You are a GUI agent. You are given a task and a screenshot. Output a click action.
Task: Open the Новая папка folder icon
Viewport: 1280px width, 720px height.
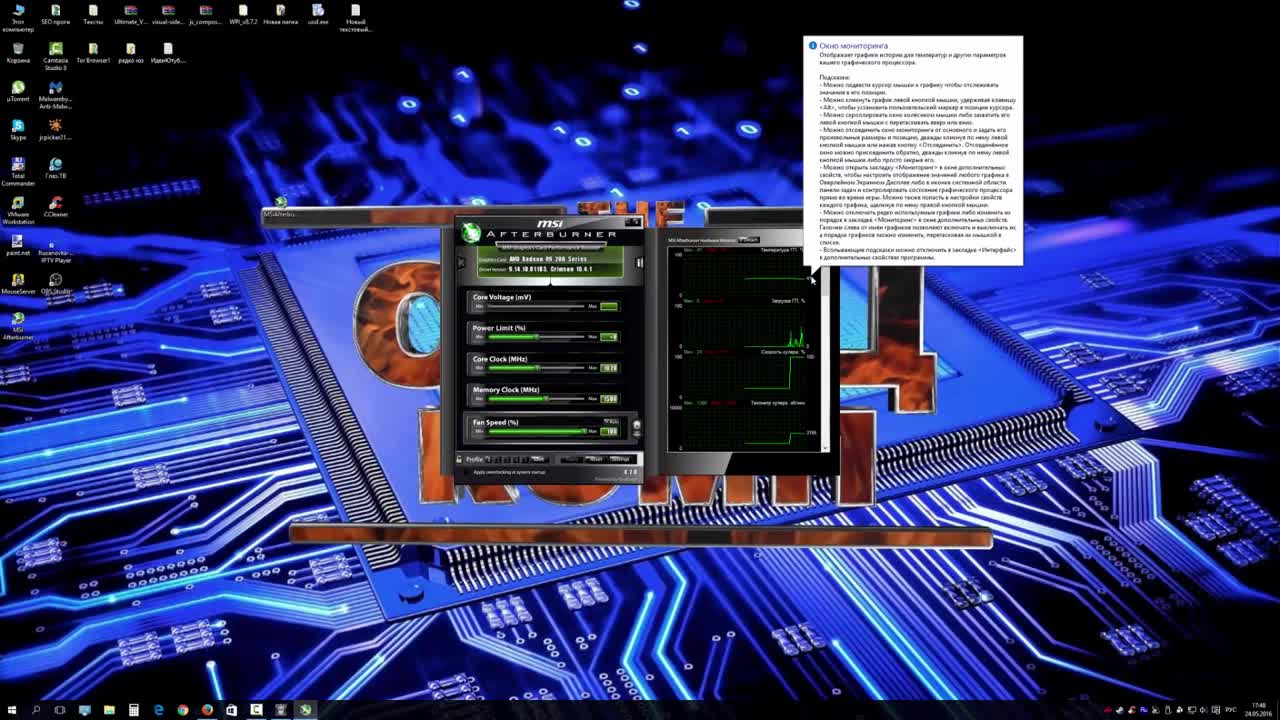click(280, 14)
